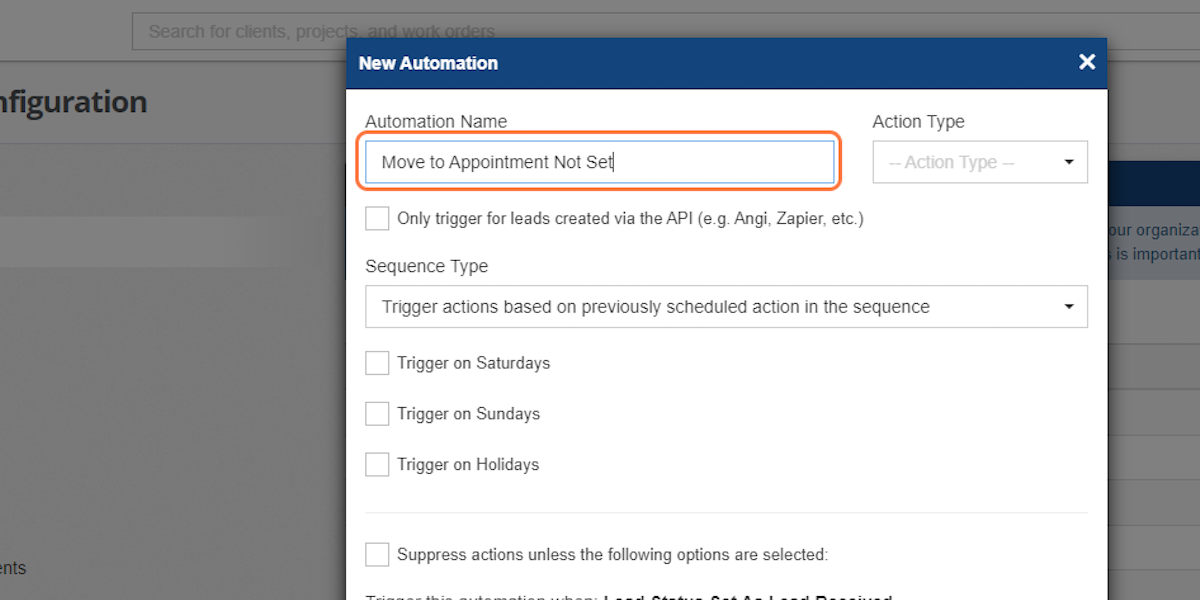Click the New Automation title bar
This screenshot has height=601, width=1200.
point(727,63)
